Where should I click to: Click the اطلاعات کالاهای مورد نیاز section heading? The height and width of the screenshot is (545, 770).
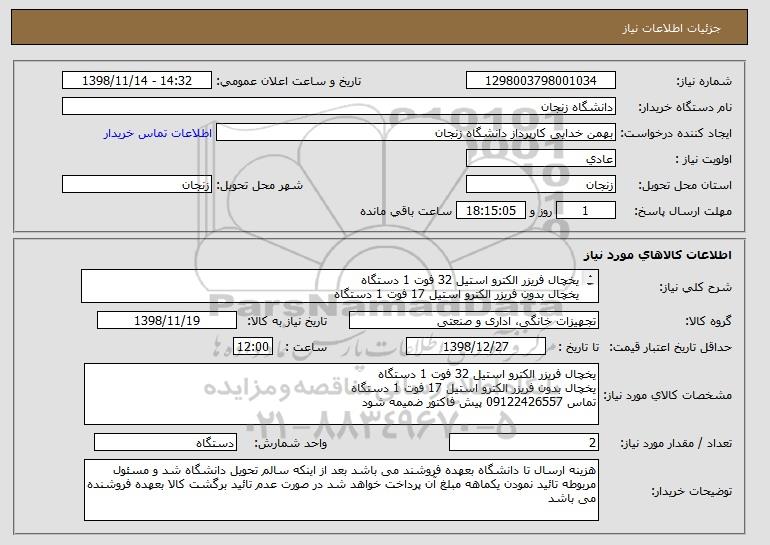coord(658,255)
